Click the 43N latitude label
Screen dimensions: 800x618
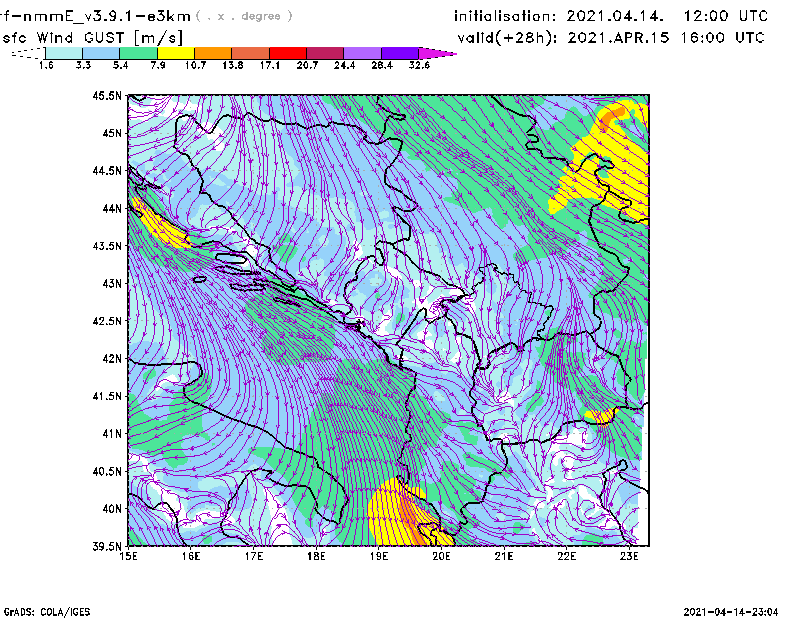[x=112, y=283]
